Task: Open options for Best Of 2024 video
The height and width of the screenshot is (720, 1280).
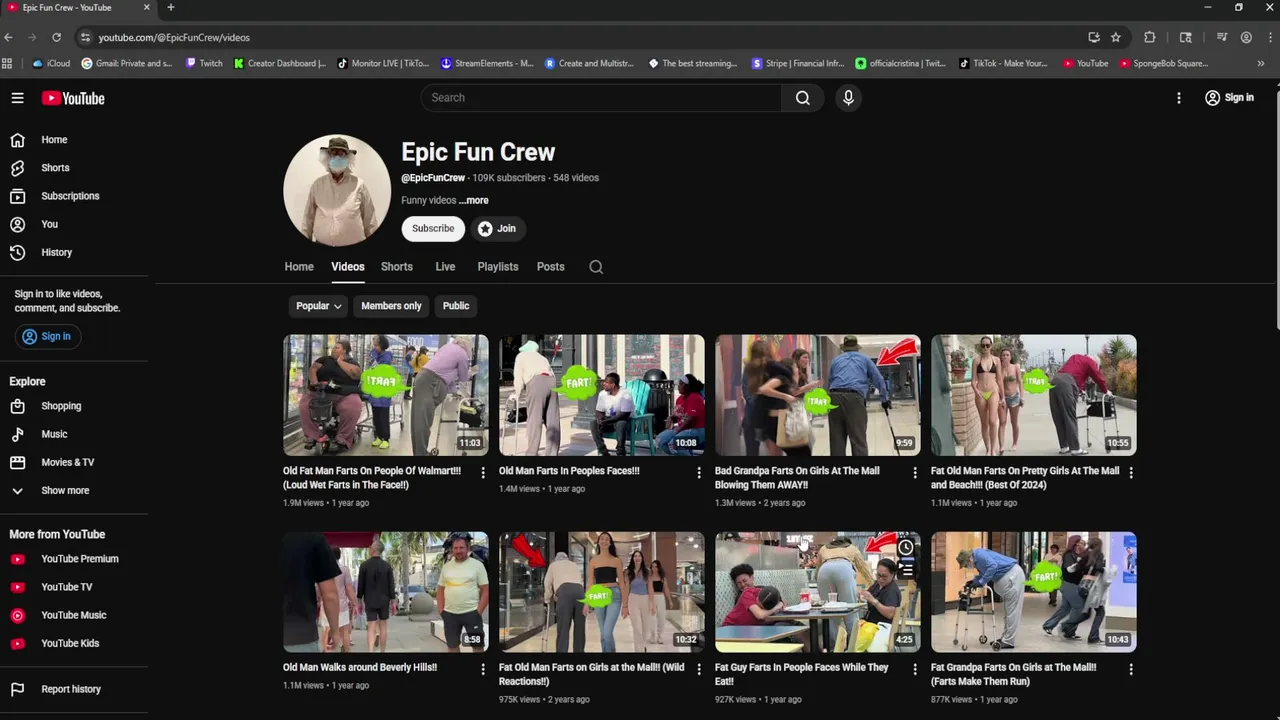Action: [x=1131, y=473]
